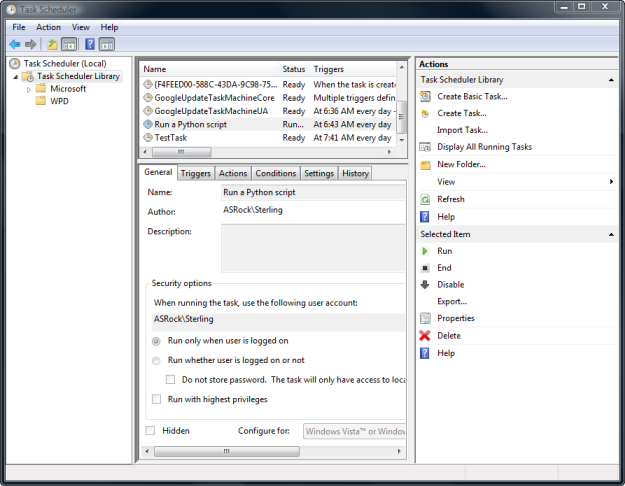Image resolution: width=625 pixels, height=486 pixels.
Task: Click the Properties icon in Actions pane
Action: [425, 318]
